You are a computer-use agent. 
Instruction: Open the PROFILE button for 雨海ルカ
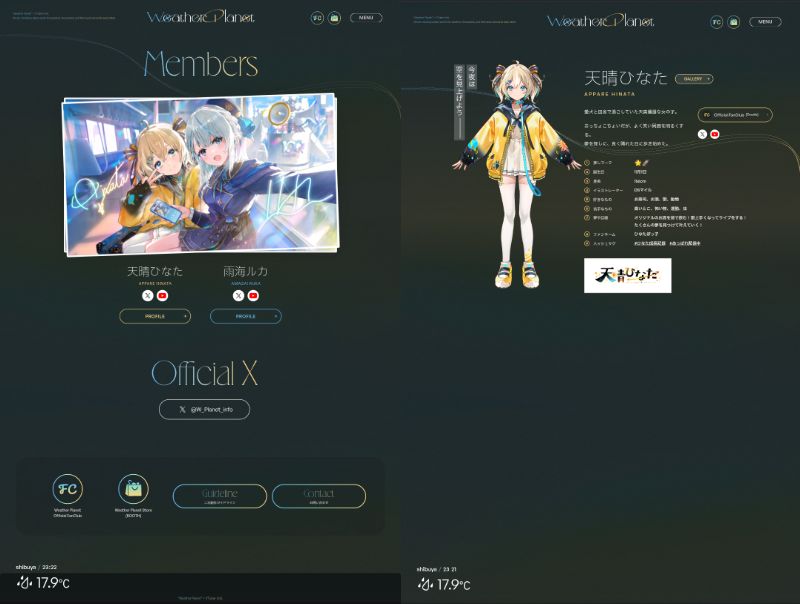[245, 316]
